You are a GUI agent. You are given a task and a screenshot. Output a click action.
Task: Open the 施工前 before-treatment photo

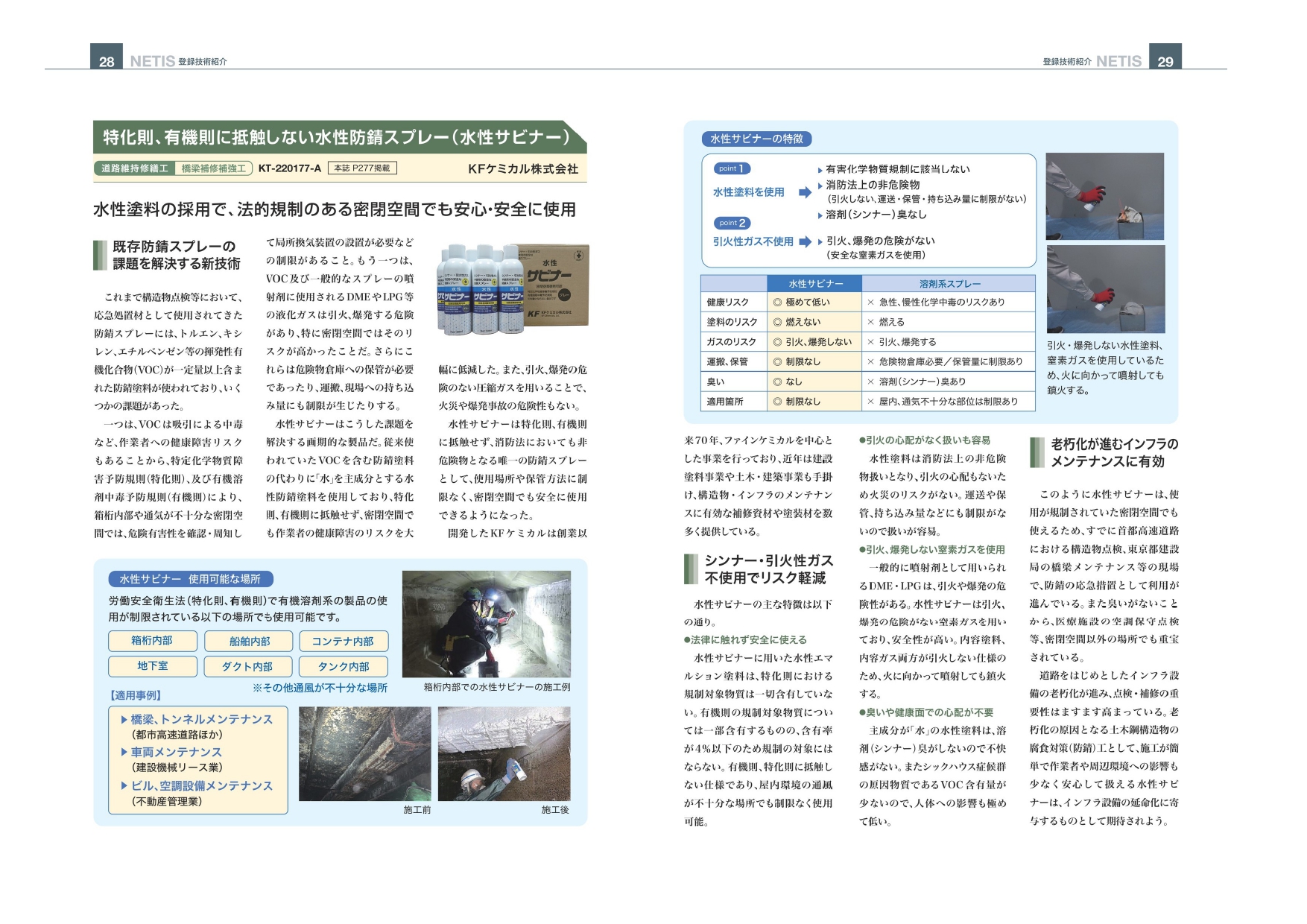coord(364,754)
